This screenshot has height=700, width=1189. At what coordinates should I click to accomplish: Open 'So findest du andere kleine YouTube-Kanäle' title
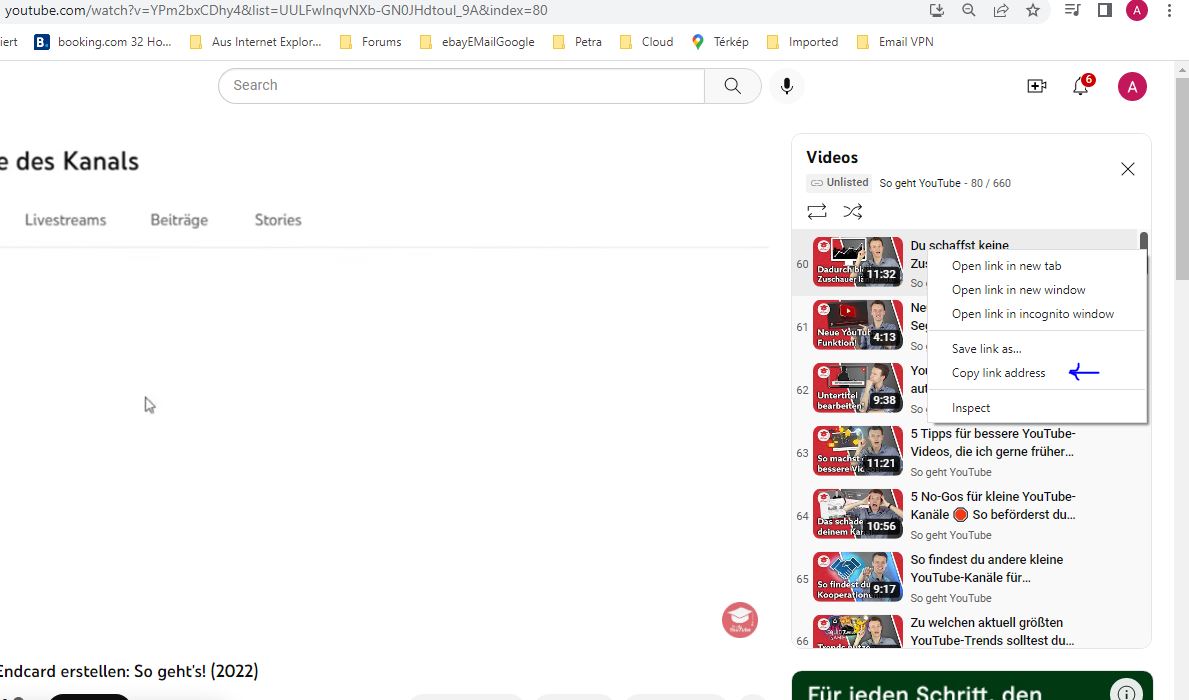(987, 569)
